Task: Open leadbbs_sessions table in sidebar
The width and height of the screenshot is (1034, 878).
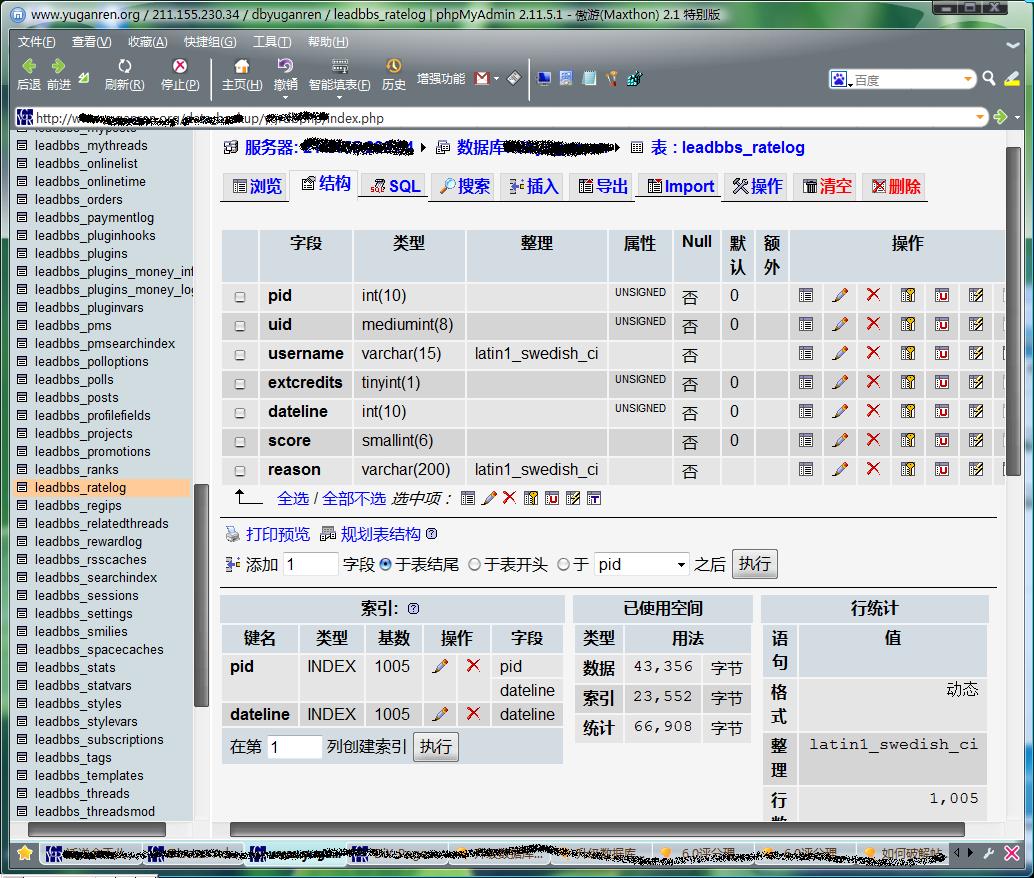Action: pos(86,596)
